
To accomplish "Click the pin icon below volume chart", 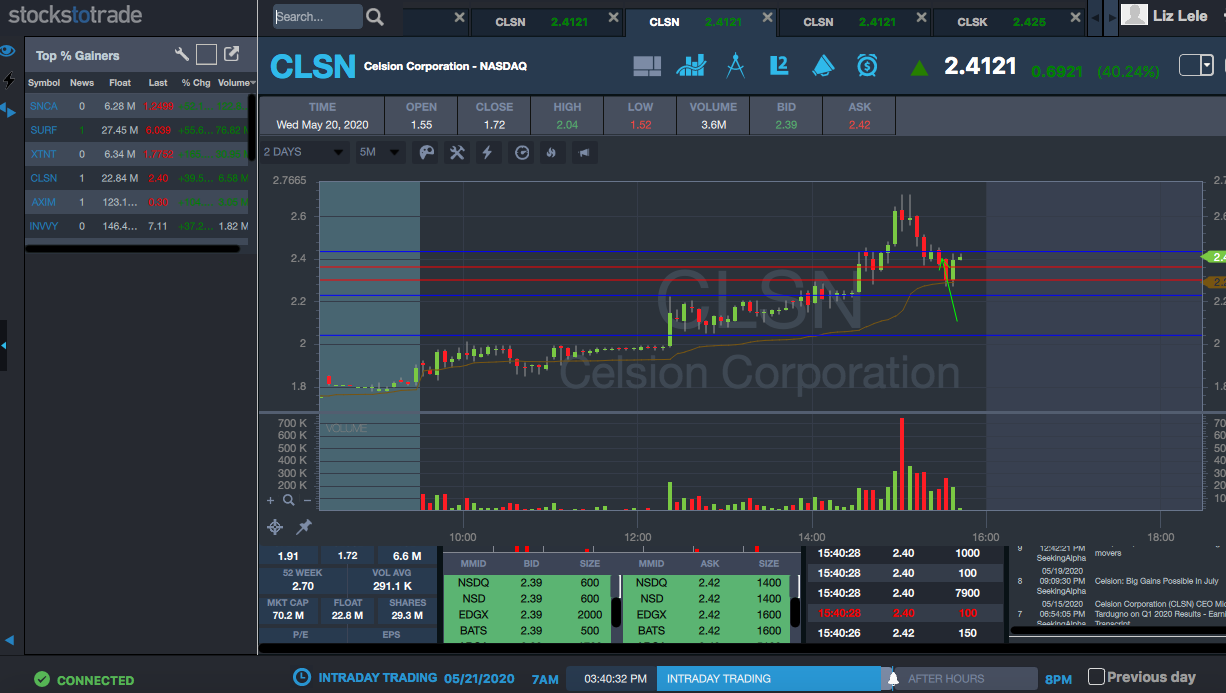I will 304,526.
